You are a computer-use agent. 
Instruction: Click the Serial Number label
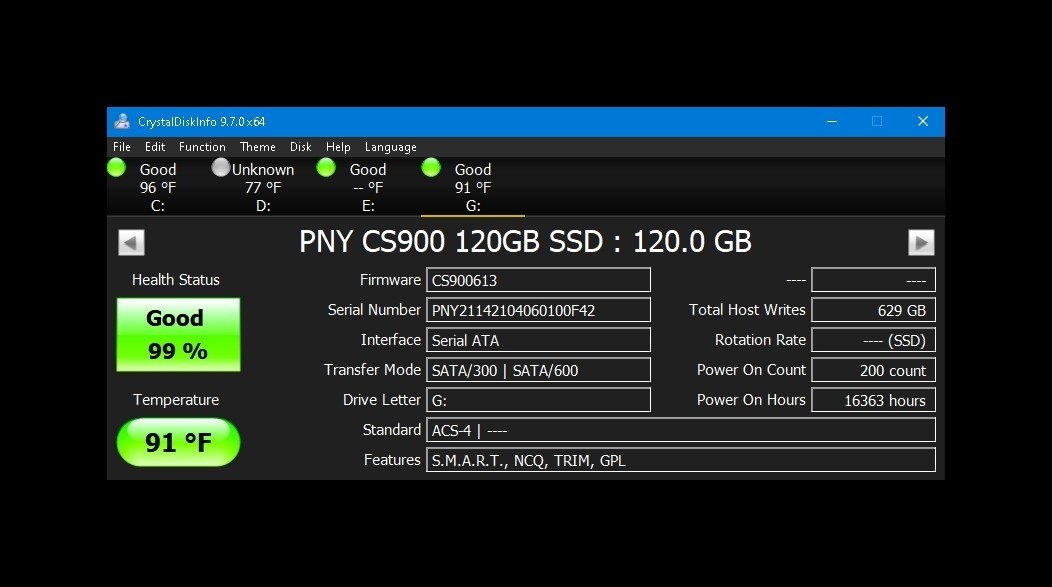[x=374, y=310]
